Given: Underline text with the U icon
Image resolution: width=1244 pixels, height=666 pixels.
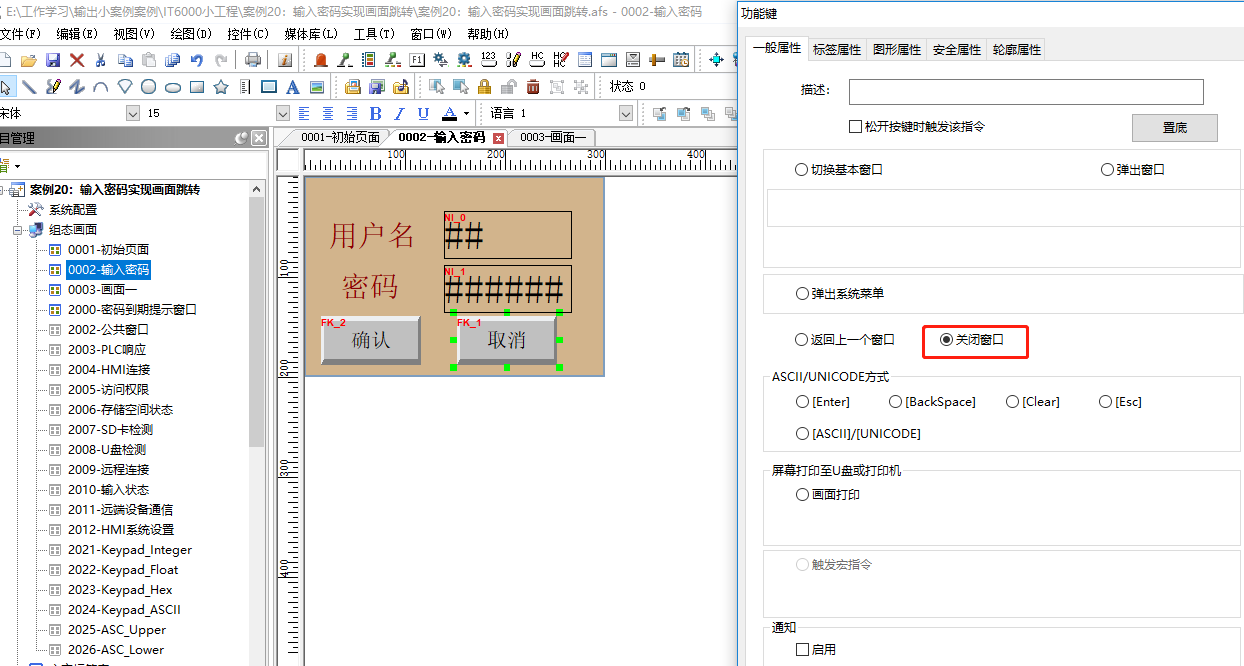Looking at the screenshot, I should [424, 113].
